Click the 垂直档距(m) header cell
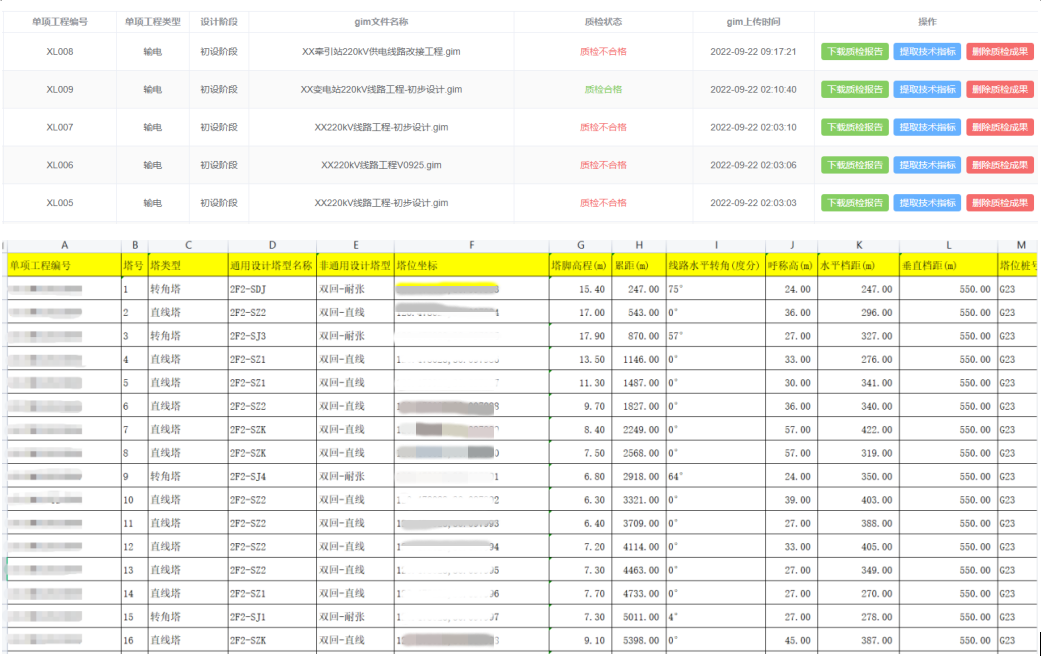1041x656 pixels. click(948, 266)
